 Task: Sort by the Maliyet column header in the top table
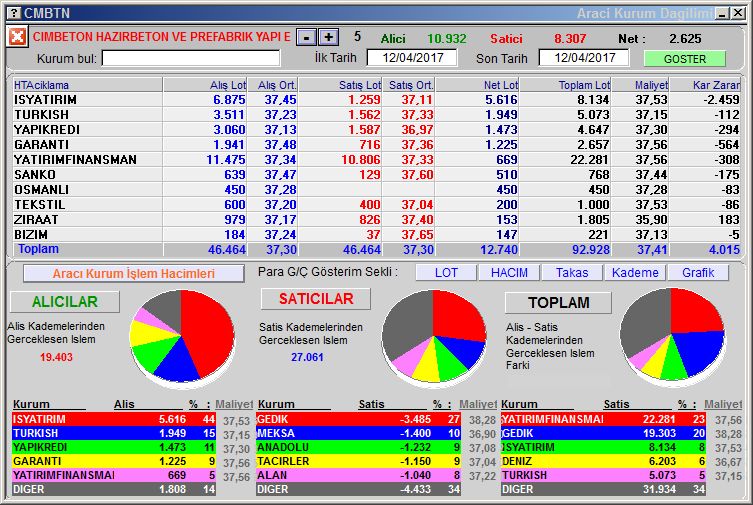pyautogui.click(x=640, y=85)
